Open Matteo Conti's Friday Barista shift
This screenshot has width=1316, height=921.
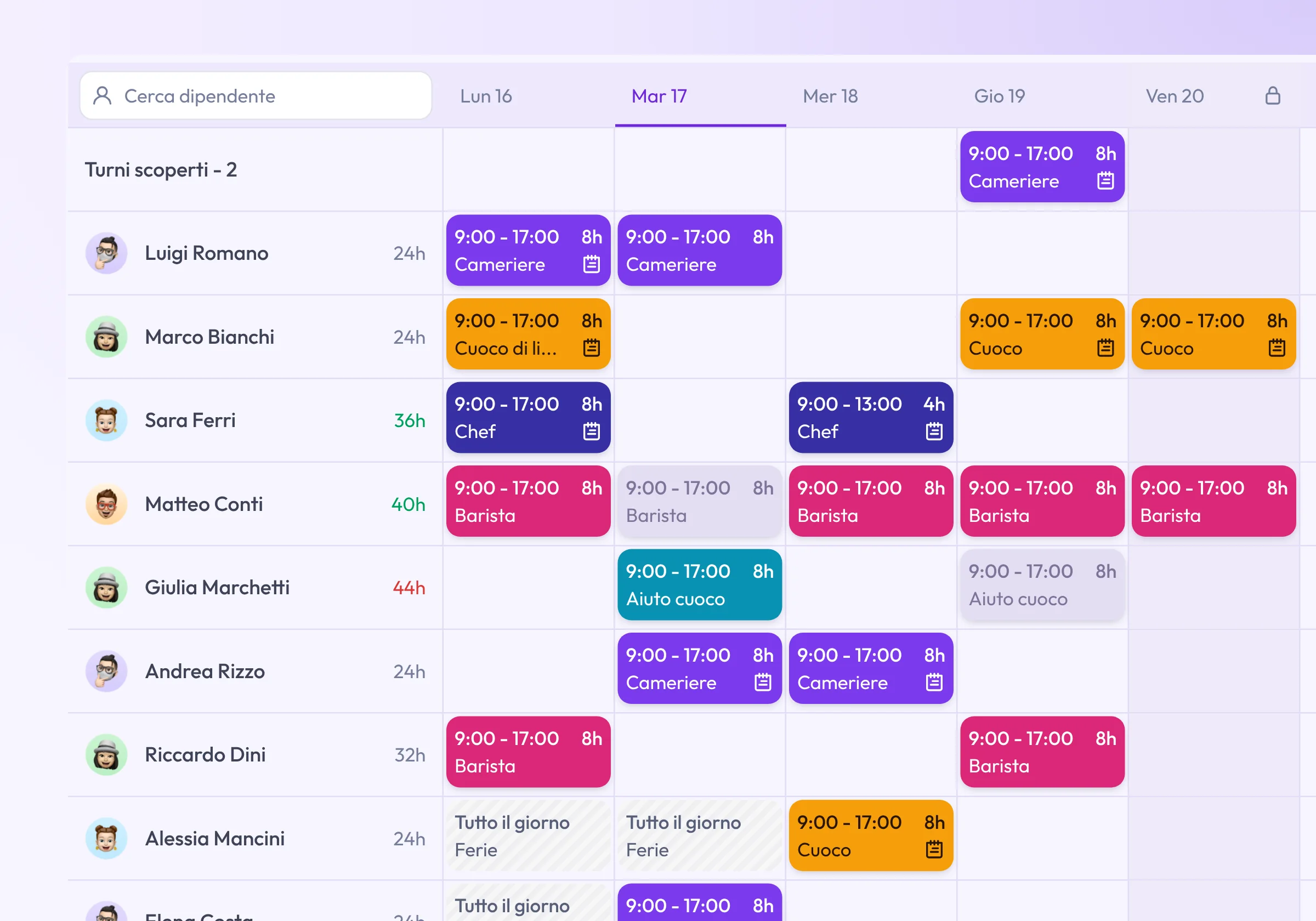click(1214, 502)
